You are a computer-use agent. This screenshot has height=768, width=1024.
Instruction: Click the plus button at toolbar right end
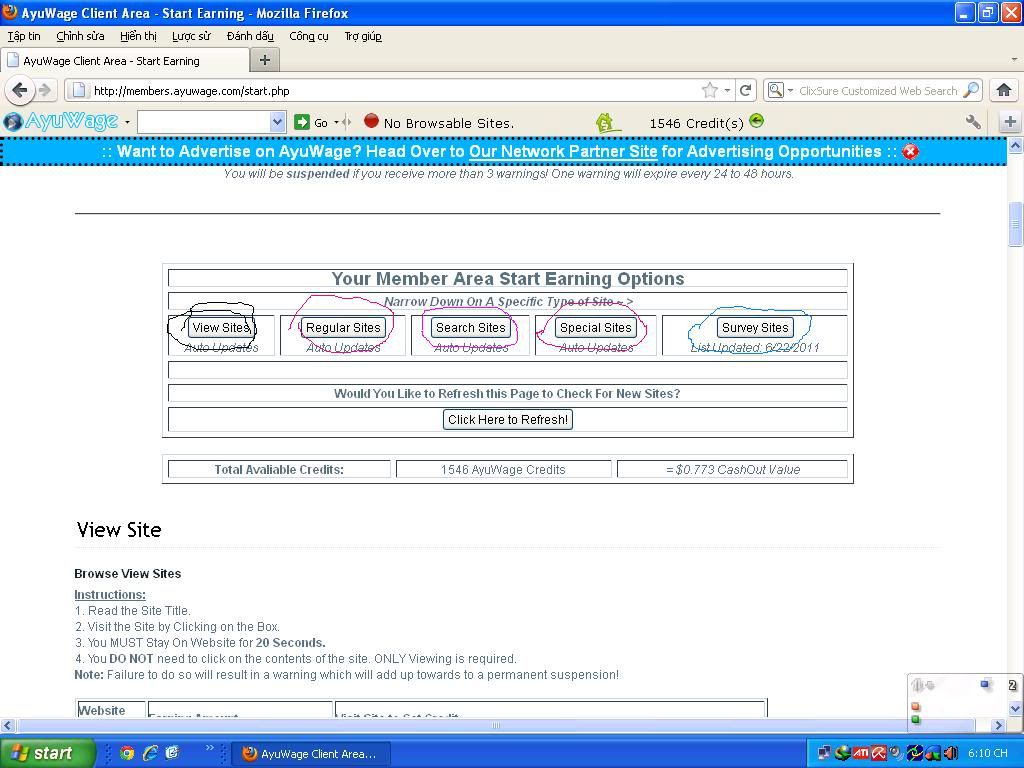tap(1010, 121)
